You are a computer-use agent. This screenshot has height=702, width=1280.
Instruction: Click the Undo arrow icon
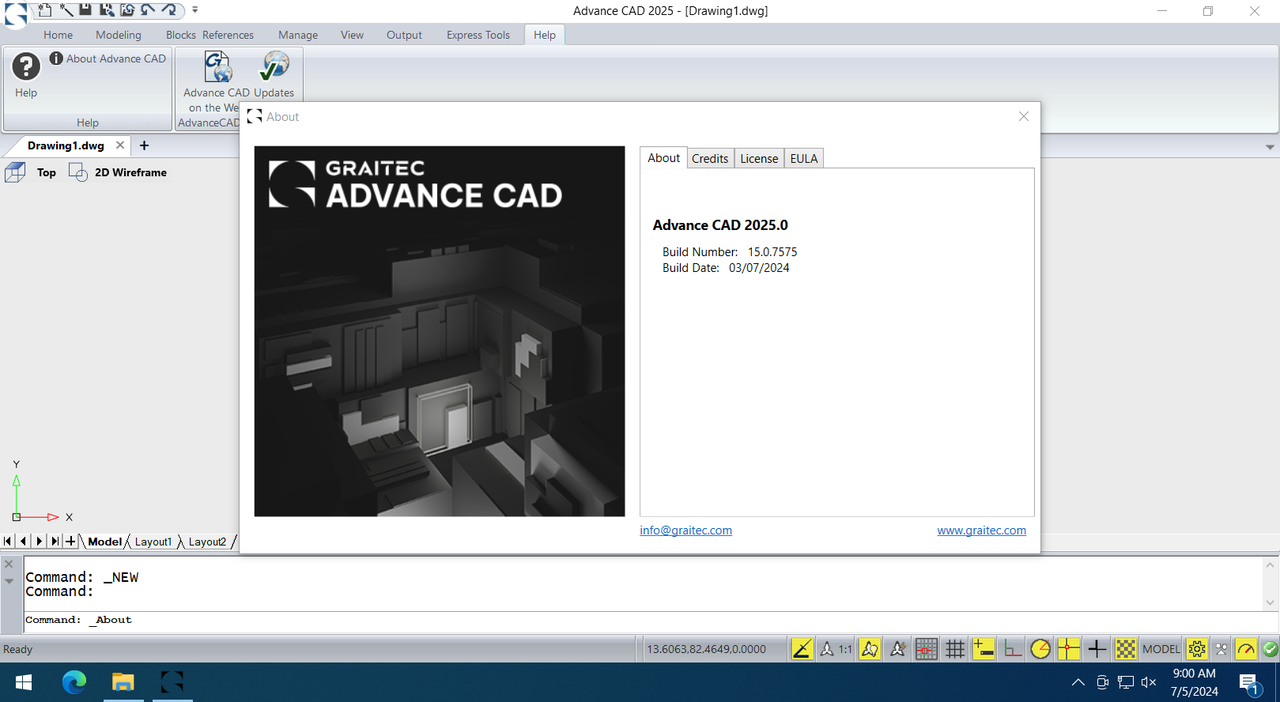pyautogui.click(x=148, y=10)
